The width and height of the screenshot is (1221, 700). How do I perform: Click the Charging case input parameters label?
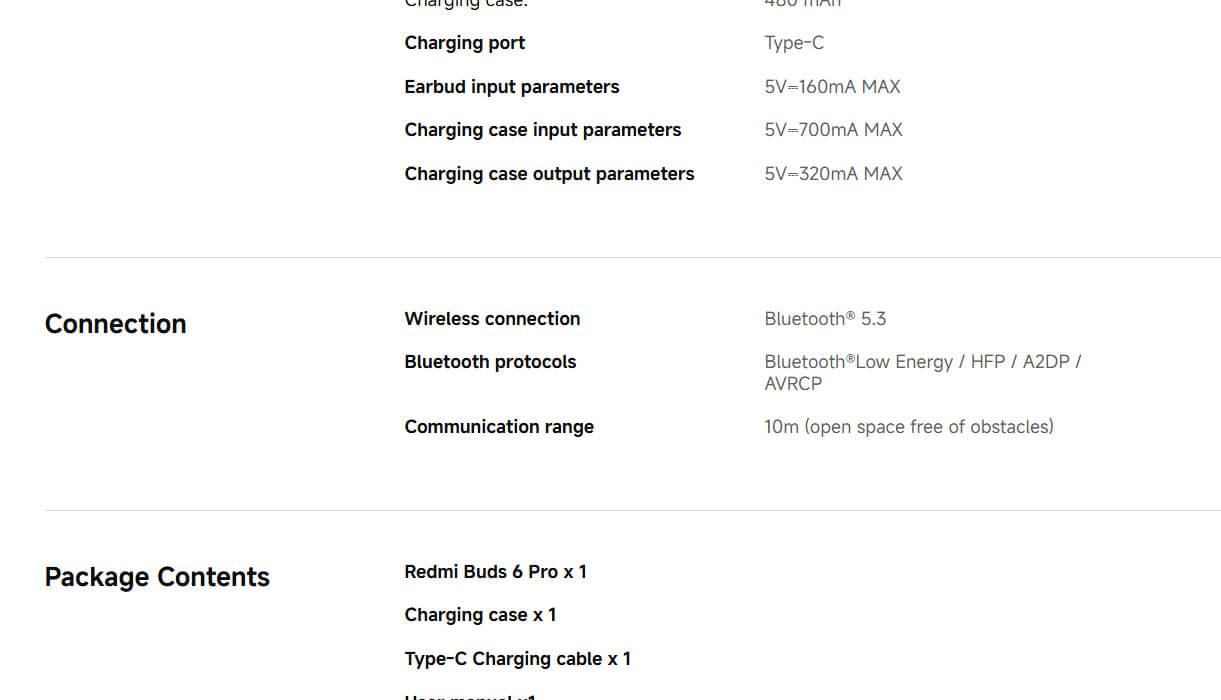542,130
